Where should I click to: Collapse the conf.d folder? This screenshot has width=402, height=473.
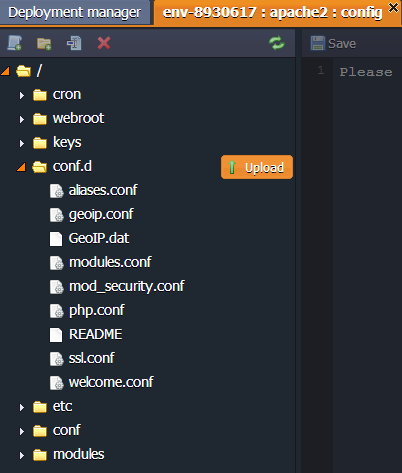tap(21, 167)
